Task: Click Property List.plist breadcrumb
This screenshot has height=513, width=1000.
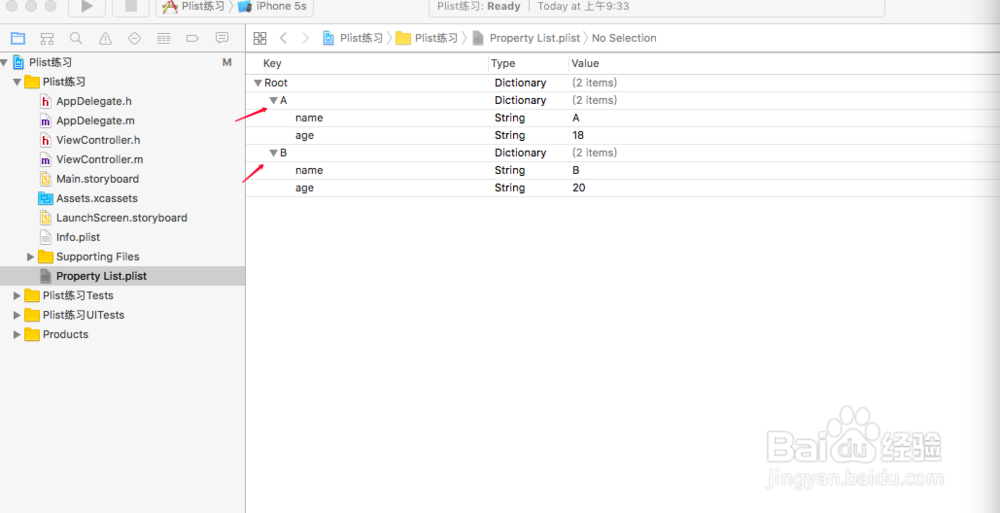Action: 527,38
